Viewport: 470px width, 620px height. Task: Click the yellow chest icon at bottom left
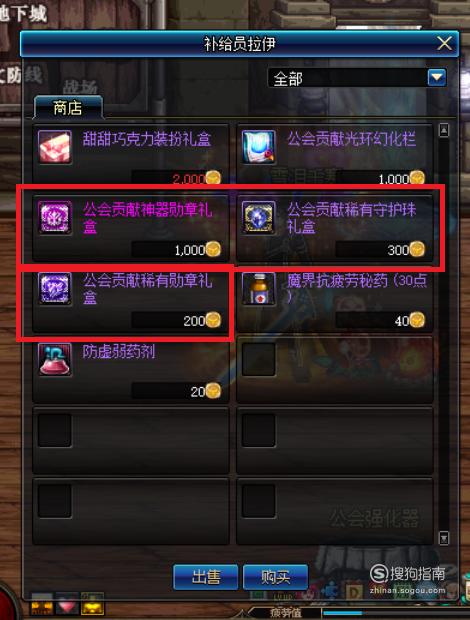92,604
